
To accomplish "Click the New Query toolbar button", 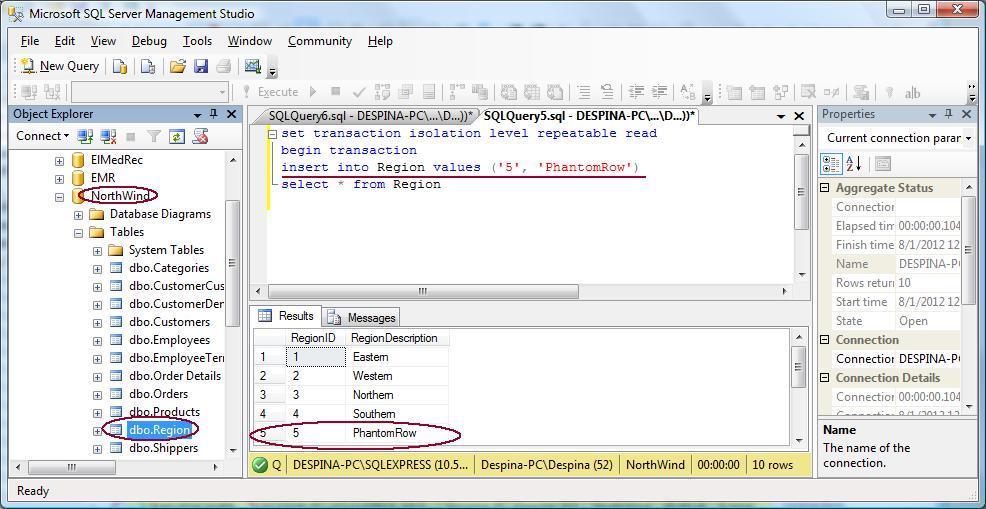I will [x=59, y=66].
